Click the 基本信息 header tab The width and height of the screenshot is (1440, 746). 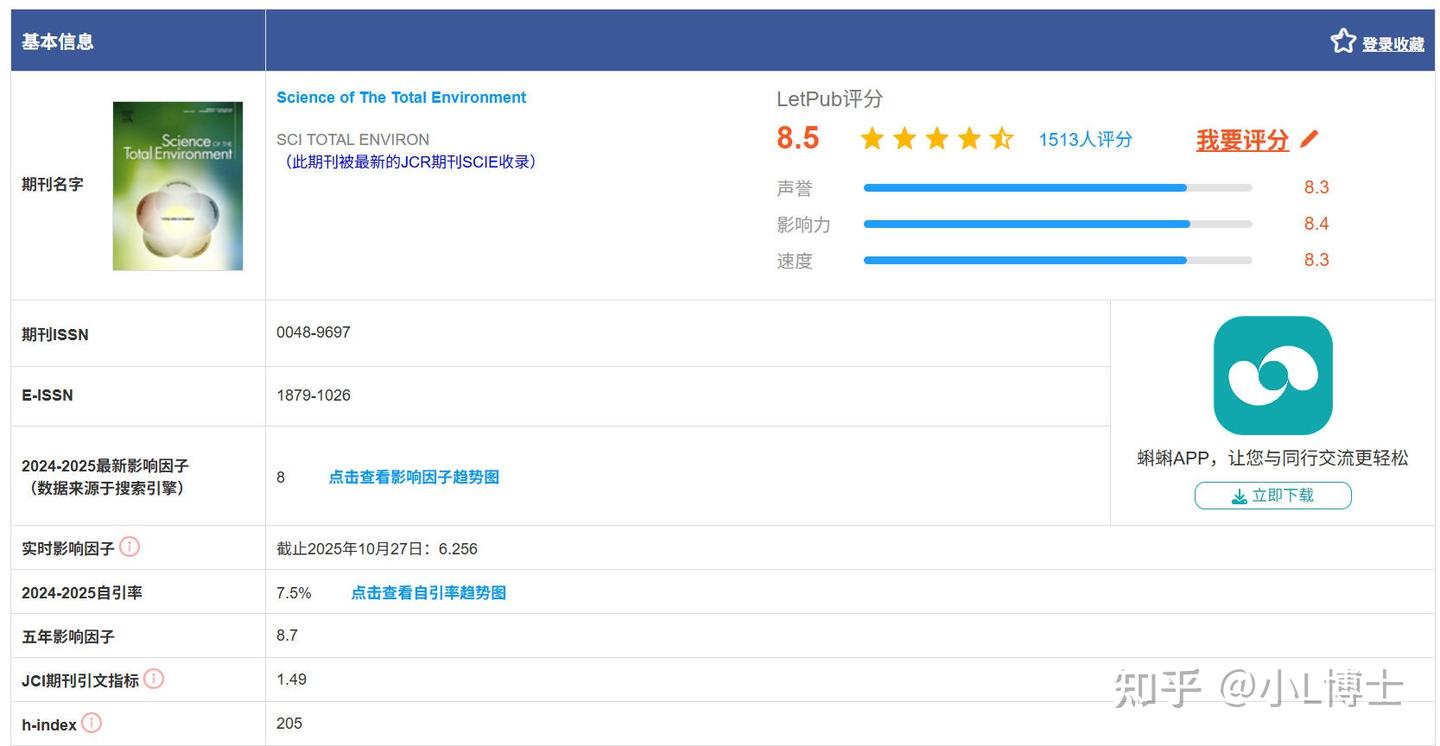(58, 41)
